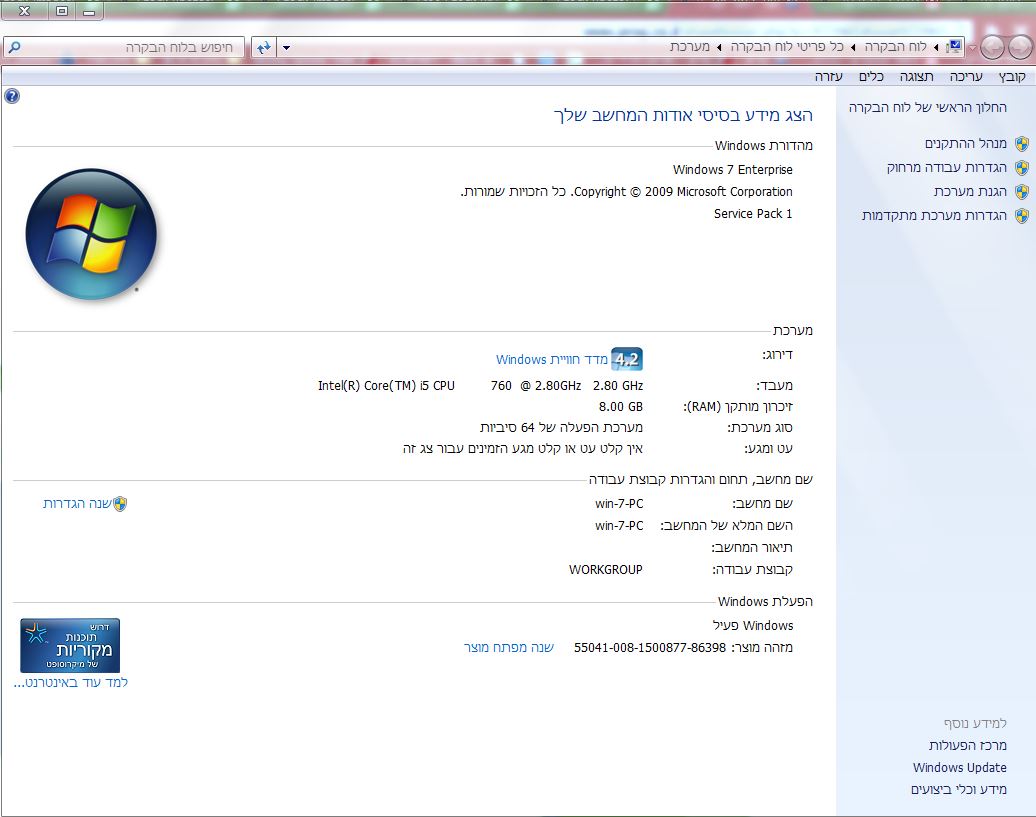Open help via blue question mark icon
Viewport: 1036px width, 817px height.
[x=12, y=96]
